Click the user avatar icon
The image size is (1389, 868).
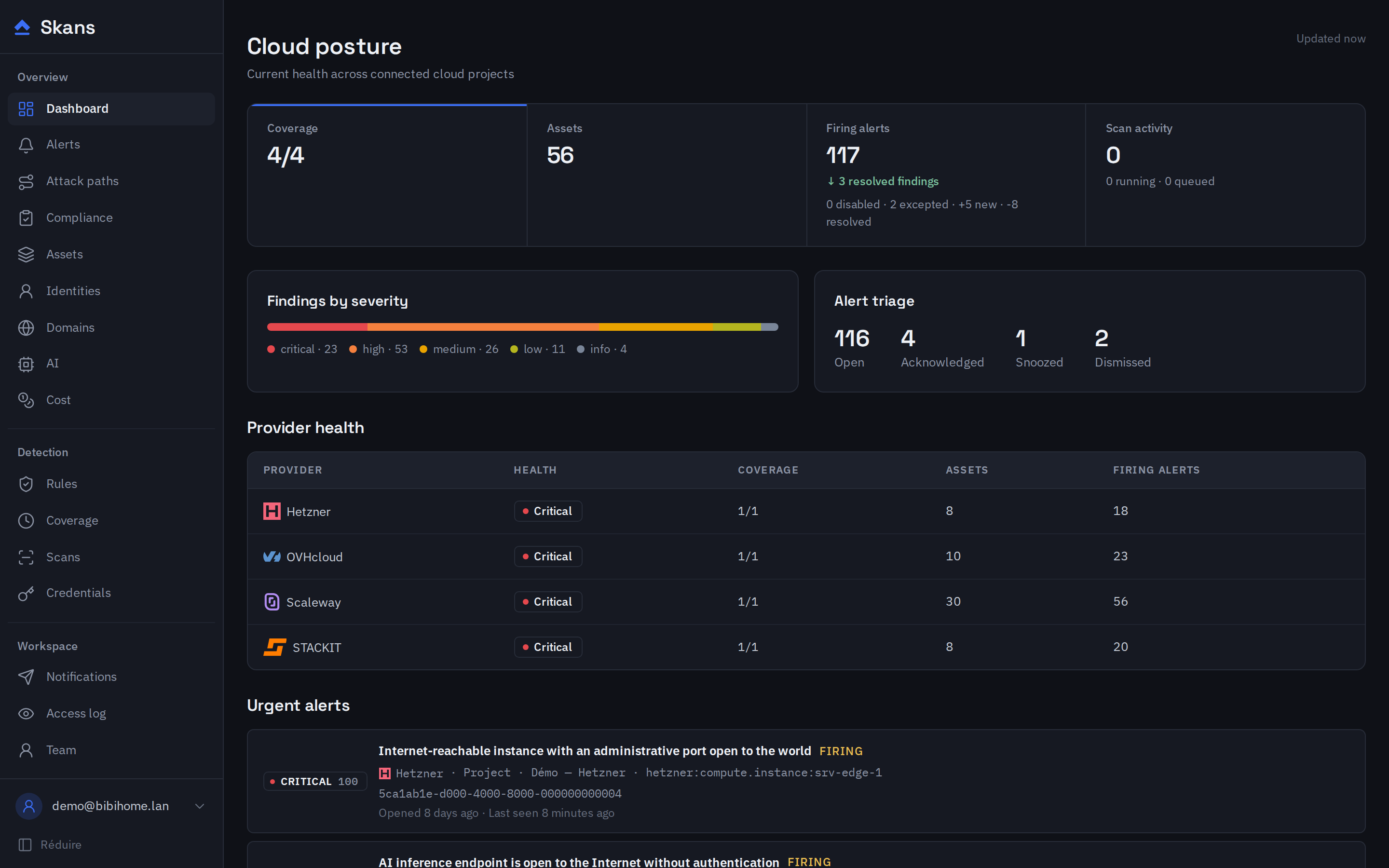tap(29, 806)
